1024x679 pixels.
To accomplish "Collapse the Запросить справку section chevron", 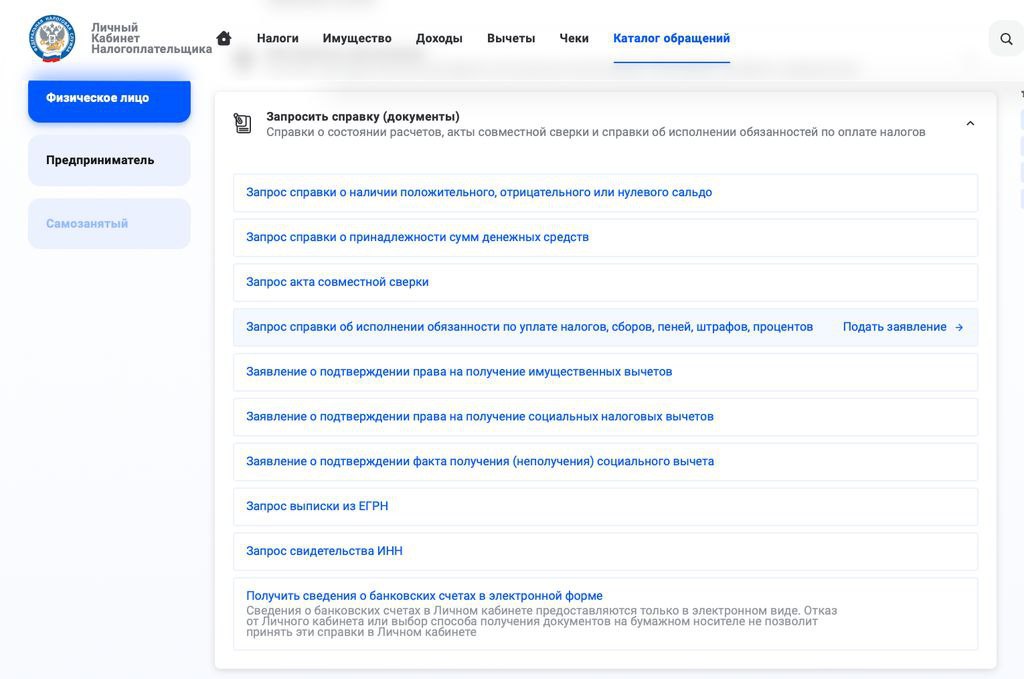I will [970, 123].
